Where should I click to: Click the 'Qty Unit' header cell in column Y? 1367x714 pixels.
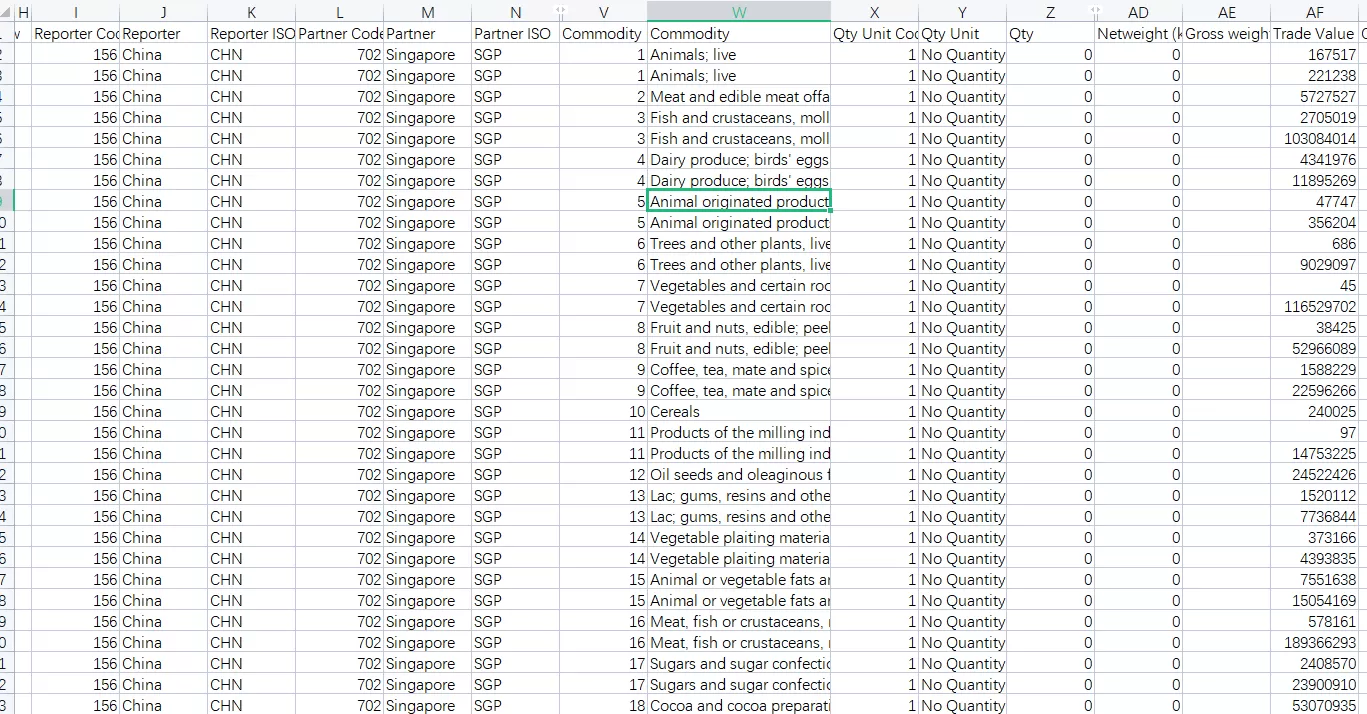coord(962,33)
